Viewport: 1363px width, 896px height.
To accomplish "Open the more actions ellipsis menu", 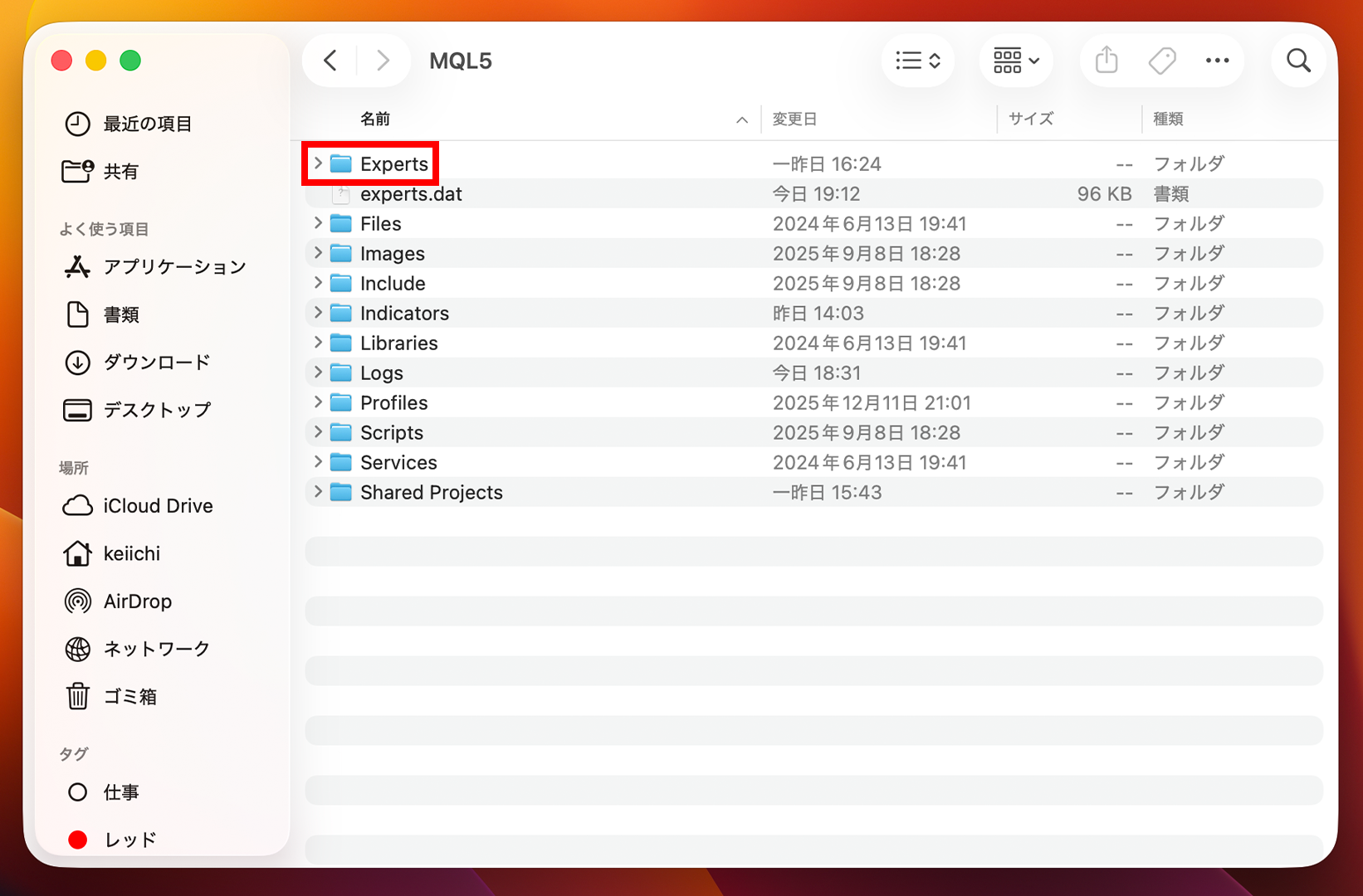I will 1217,61.
